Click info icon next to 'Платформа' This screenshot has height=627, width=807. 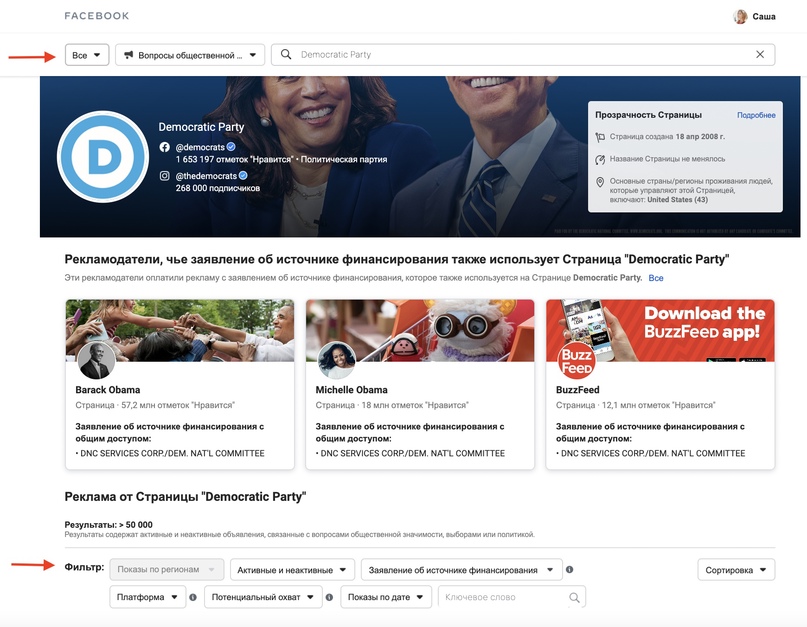[x=193, y=597]
